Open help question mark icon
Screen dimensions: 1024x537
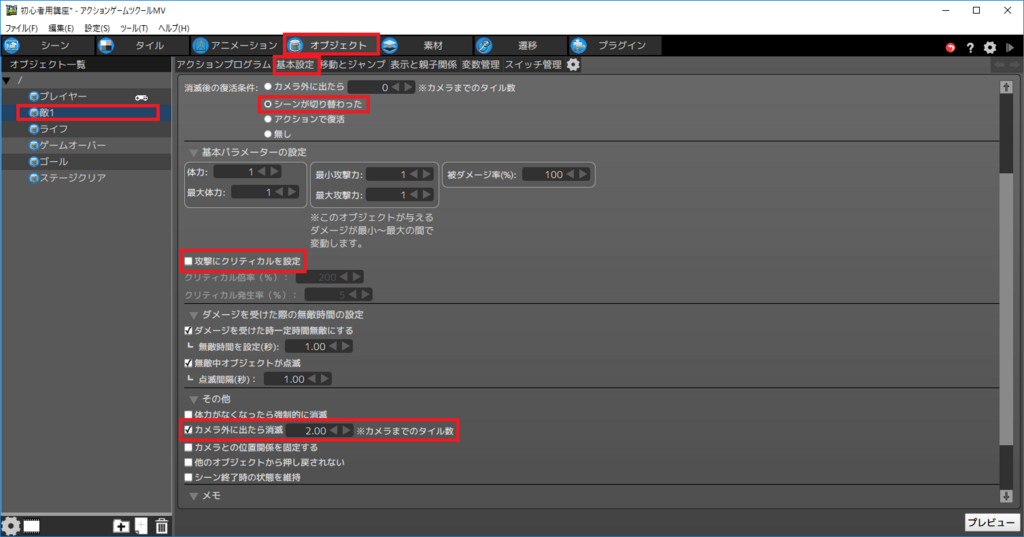[970, 47]
